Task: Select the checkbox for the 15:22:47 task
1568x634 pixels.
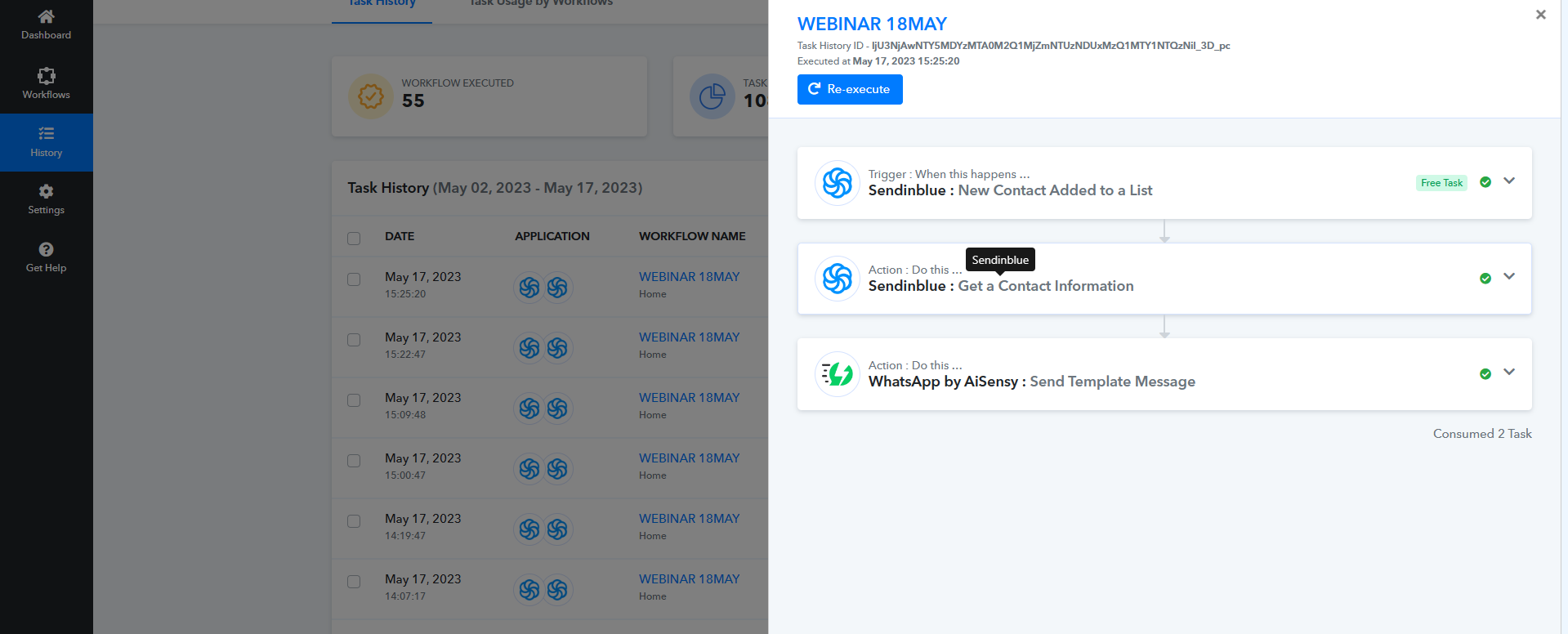Action: tap(354, 340)
